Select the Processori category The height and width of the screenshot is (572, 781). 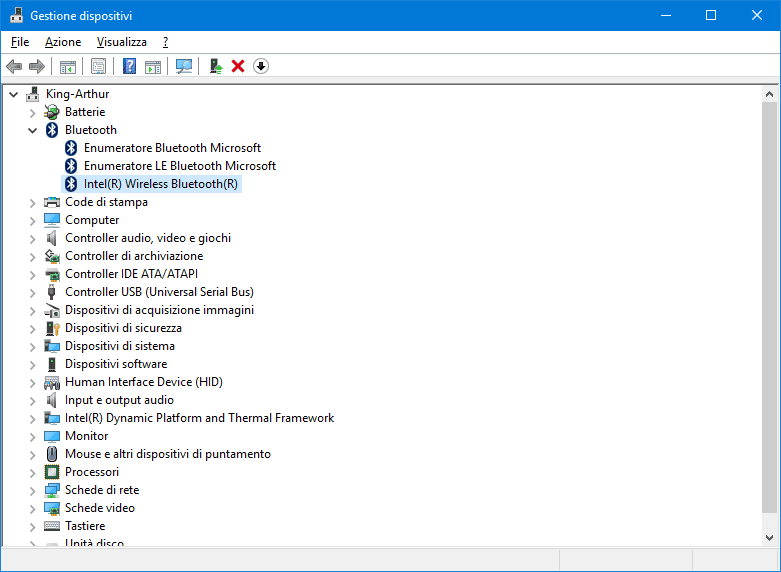pos(91,472)
